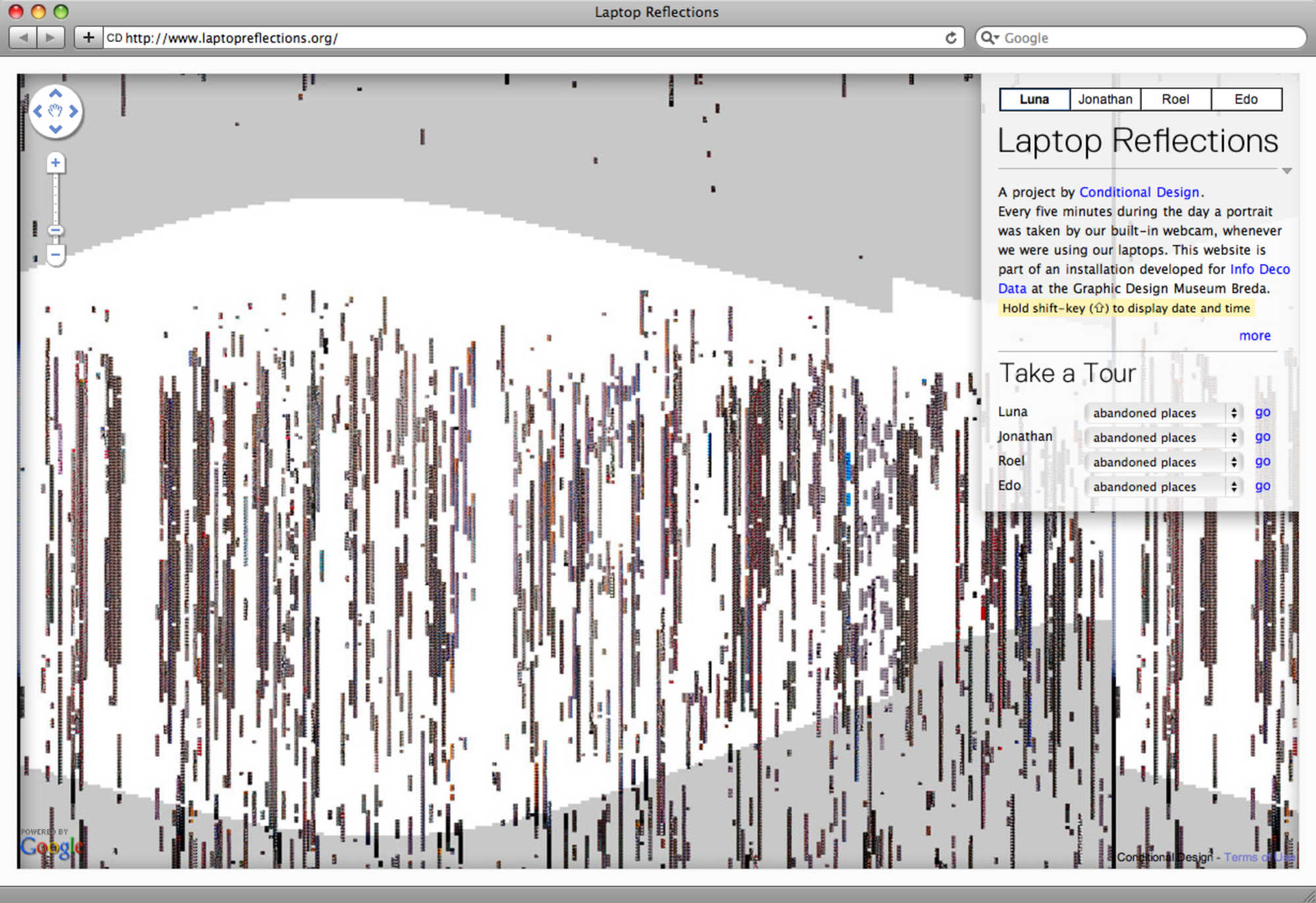This screenshot has height=903, width=1316.
Task: Click the map zoom in plus button
Action: 56,163
